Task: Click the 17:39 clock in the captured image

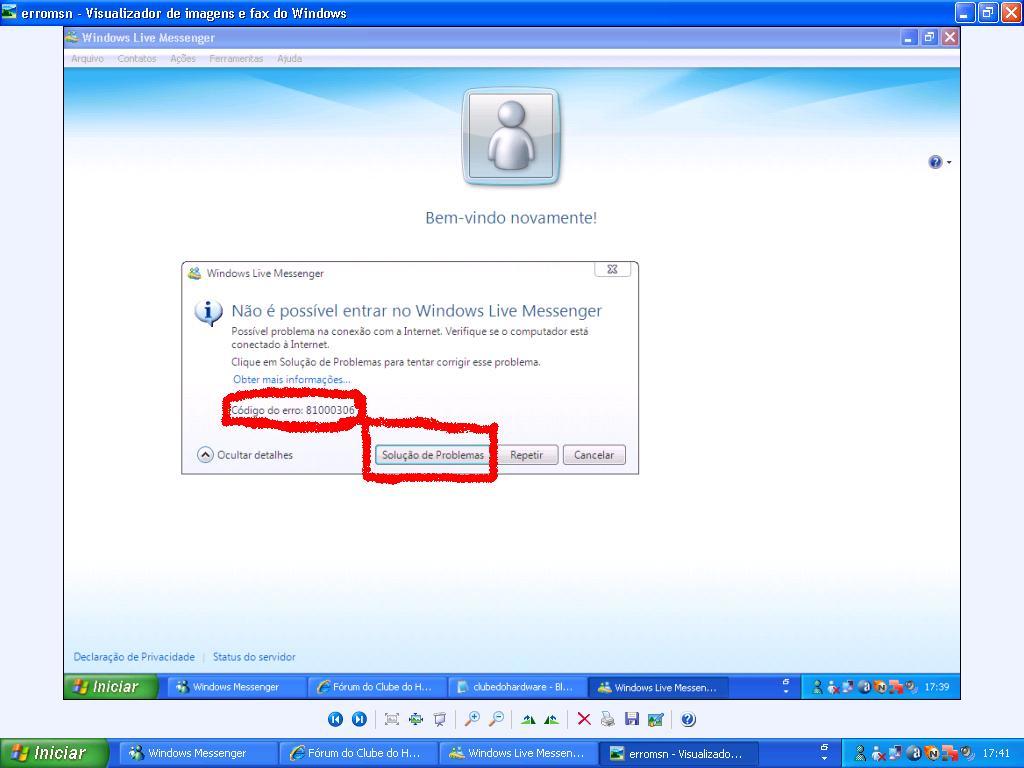Action: coord(937,687)
